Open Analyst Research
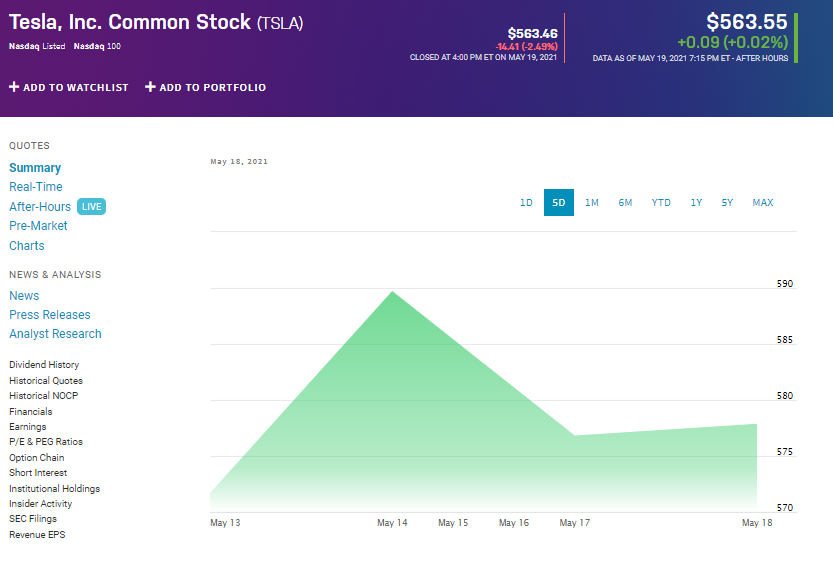This screenshot has width=833, height=576. click(55, 334)
